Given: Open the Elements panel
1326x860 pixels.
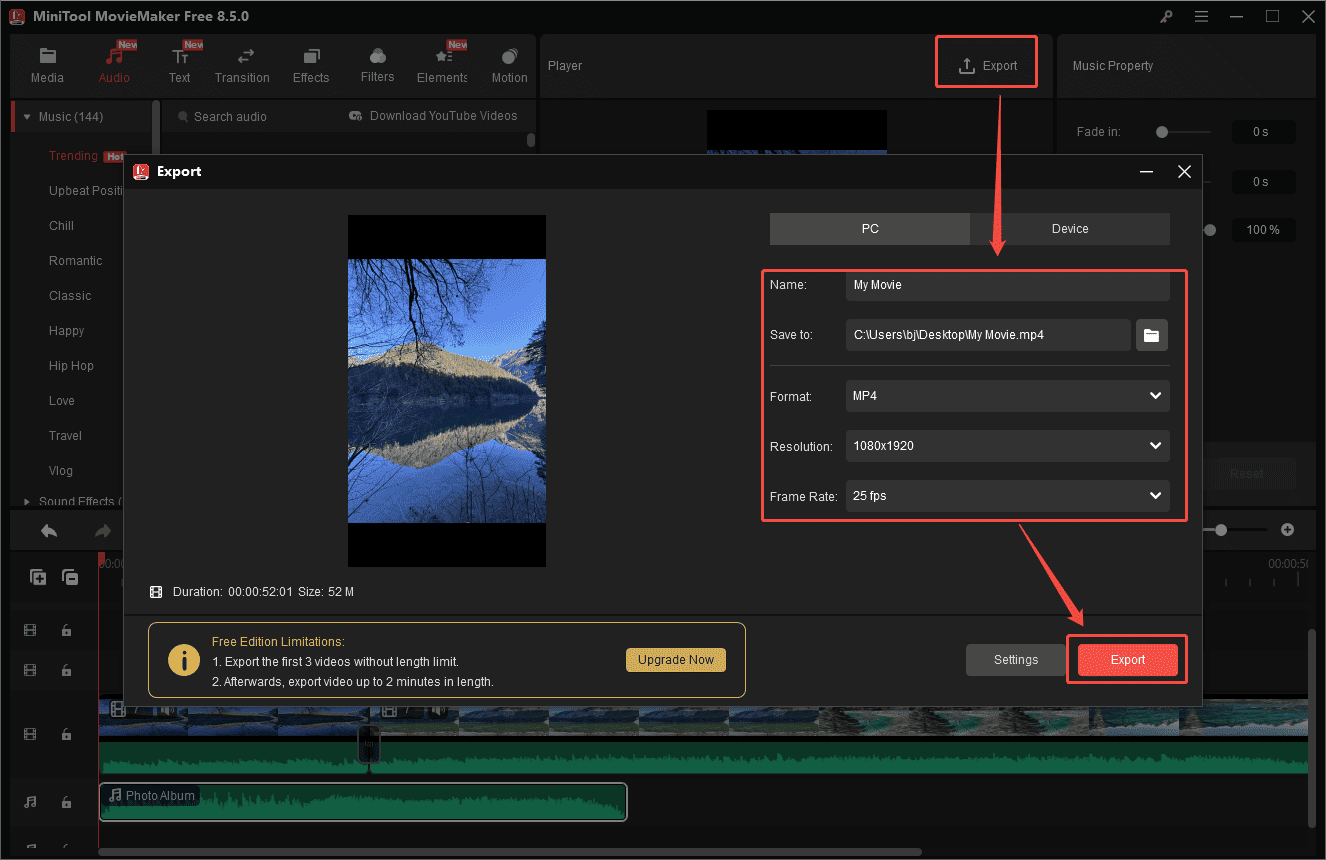Looking at the screenshot, I should point(441,63).
